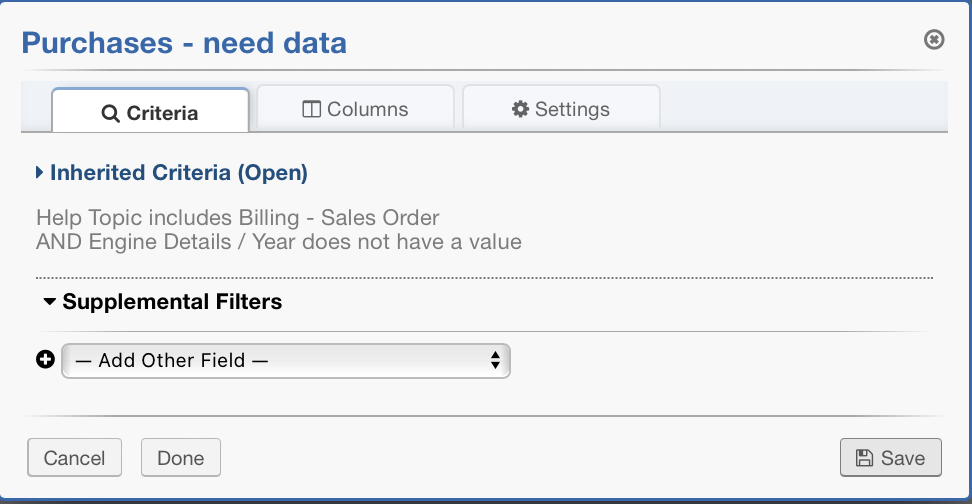The image size is (972, 504).
Task: Select the Criteria tab
Action: coord(150,113)
